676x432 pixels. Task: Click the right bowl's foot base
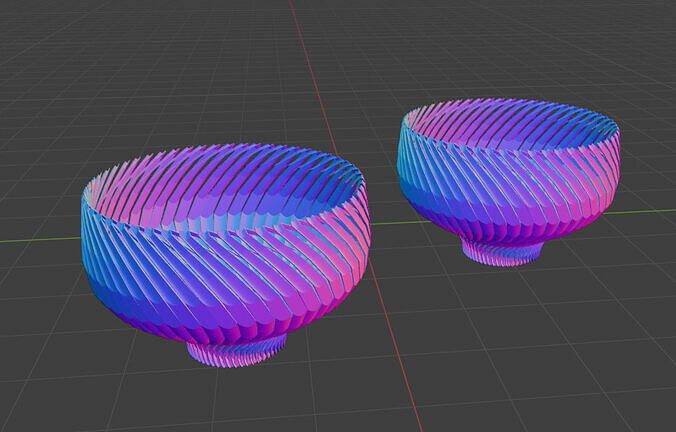coord(502,254)
